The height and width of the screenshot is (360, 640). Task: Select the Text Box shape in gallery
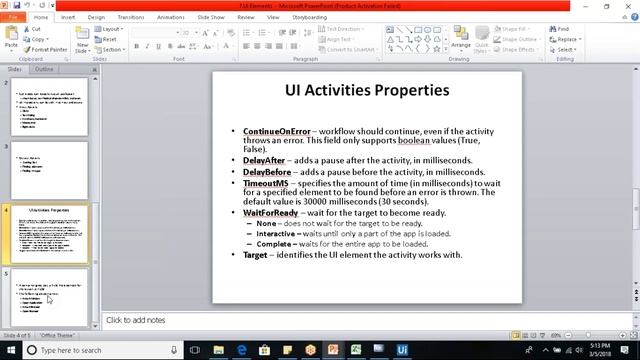[x=390, y=30]
